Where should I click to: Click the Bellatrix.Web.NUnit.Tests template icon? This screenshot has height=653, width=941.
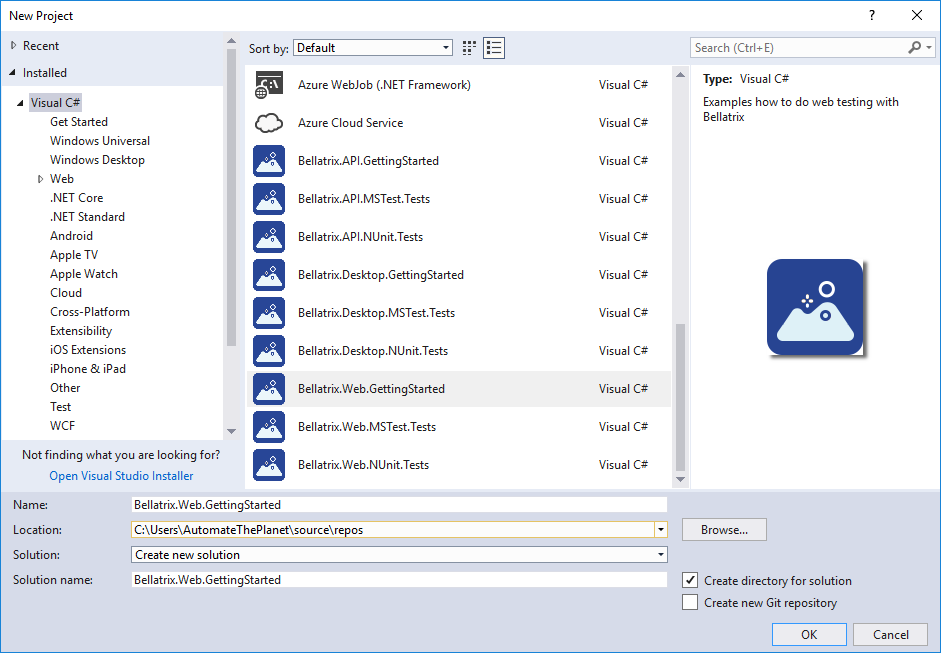click(x=269, y=465)
